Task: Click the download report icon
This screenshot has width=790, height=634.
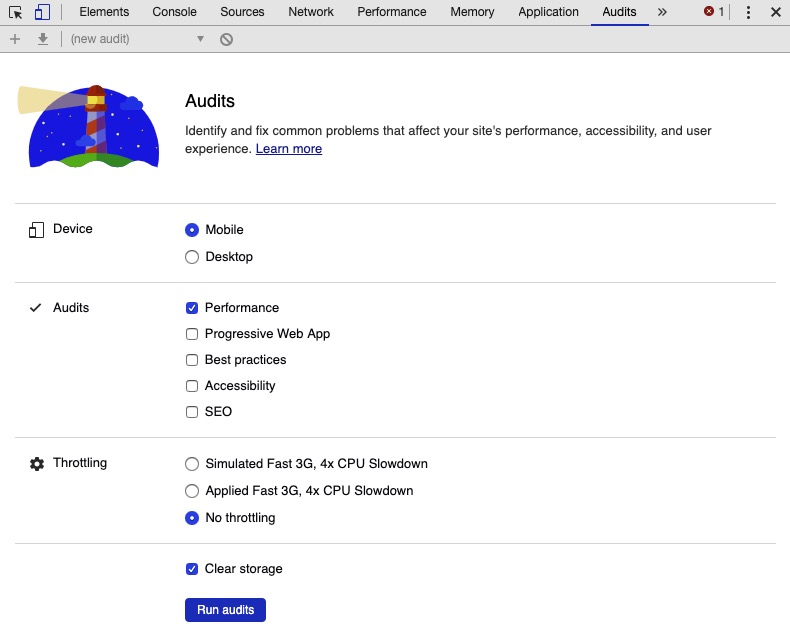Action: point(42,39)
